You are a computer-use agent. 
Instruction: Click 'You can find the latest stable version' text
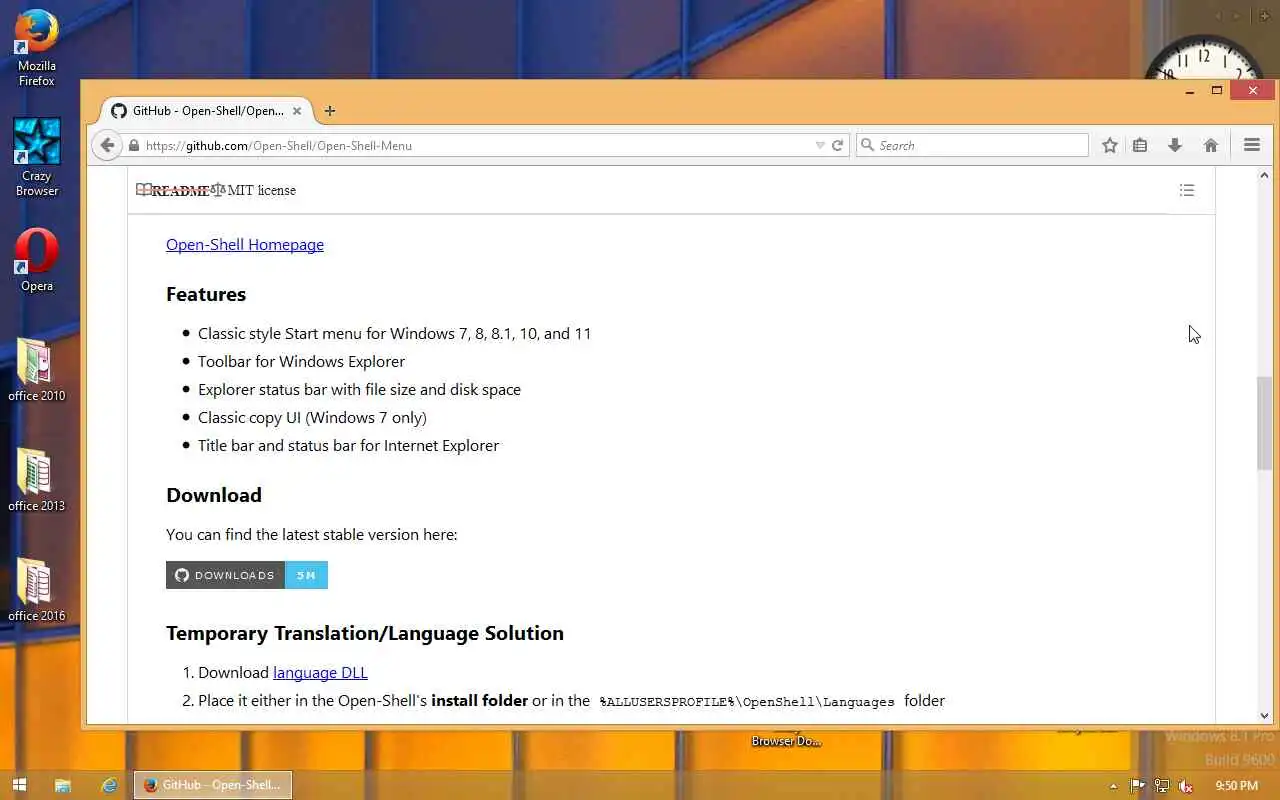[312, 534]
